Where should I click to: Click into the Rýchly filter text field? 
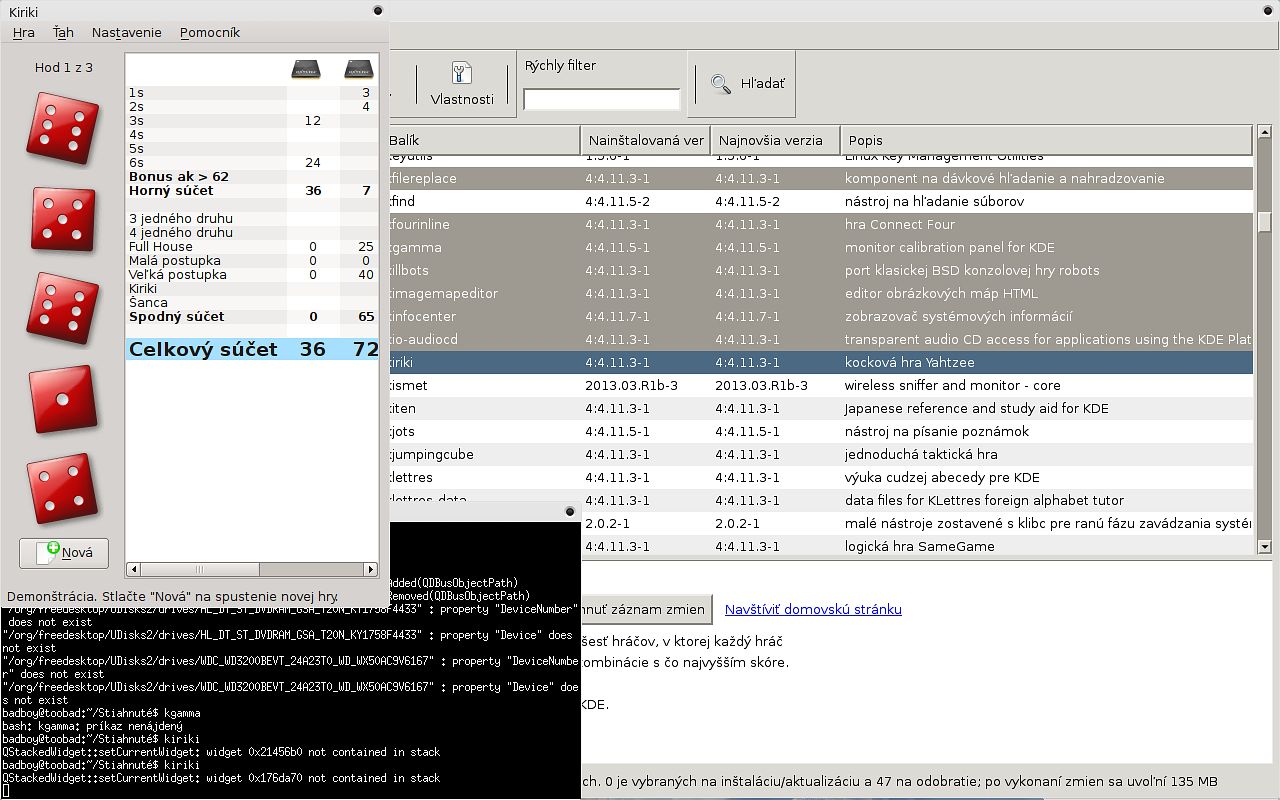point(601,99)
